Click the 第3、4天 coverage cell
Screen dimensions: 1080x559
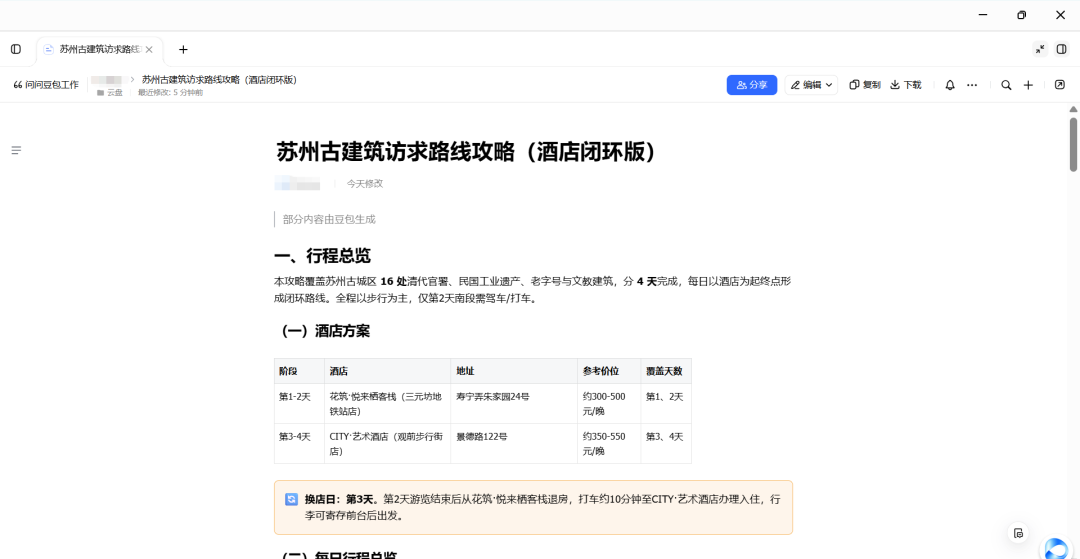(666, 443)
